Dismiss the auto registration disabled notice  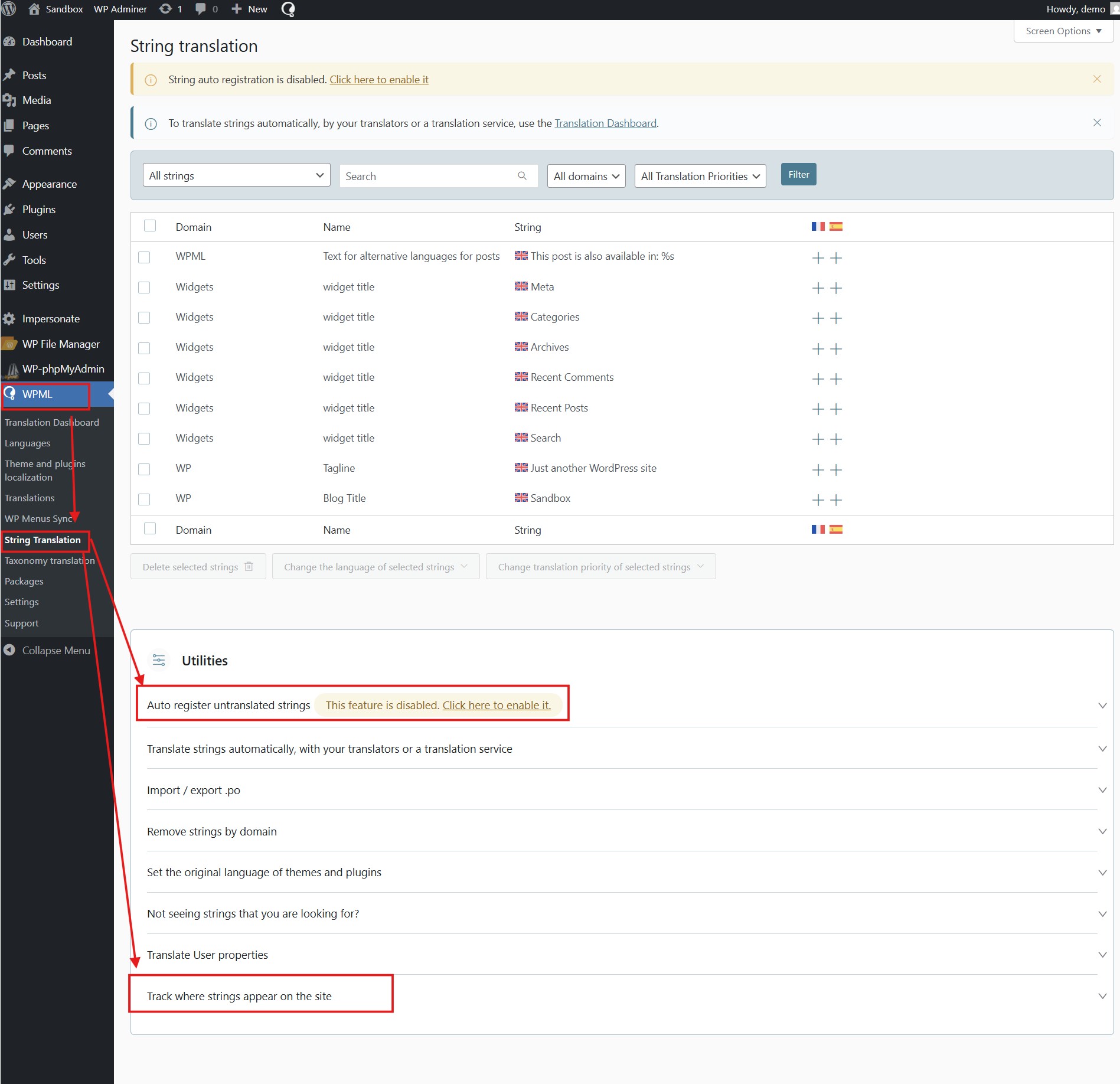1097,79
